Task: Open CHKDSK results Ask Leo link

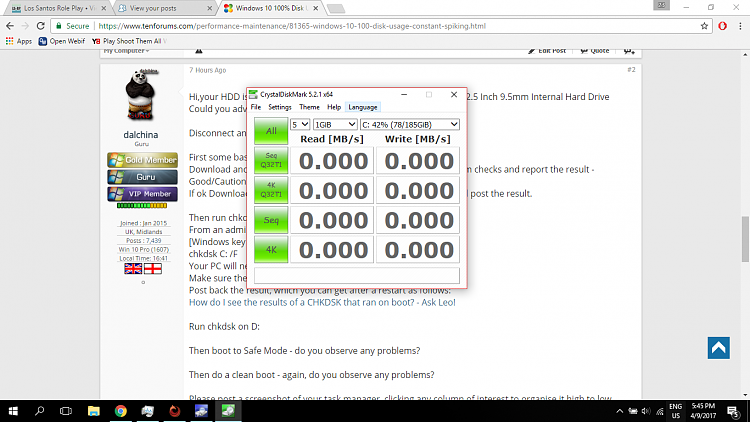Action: (x=322, y=302)
